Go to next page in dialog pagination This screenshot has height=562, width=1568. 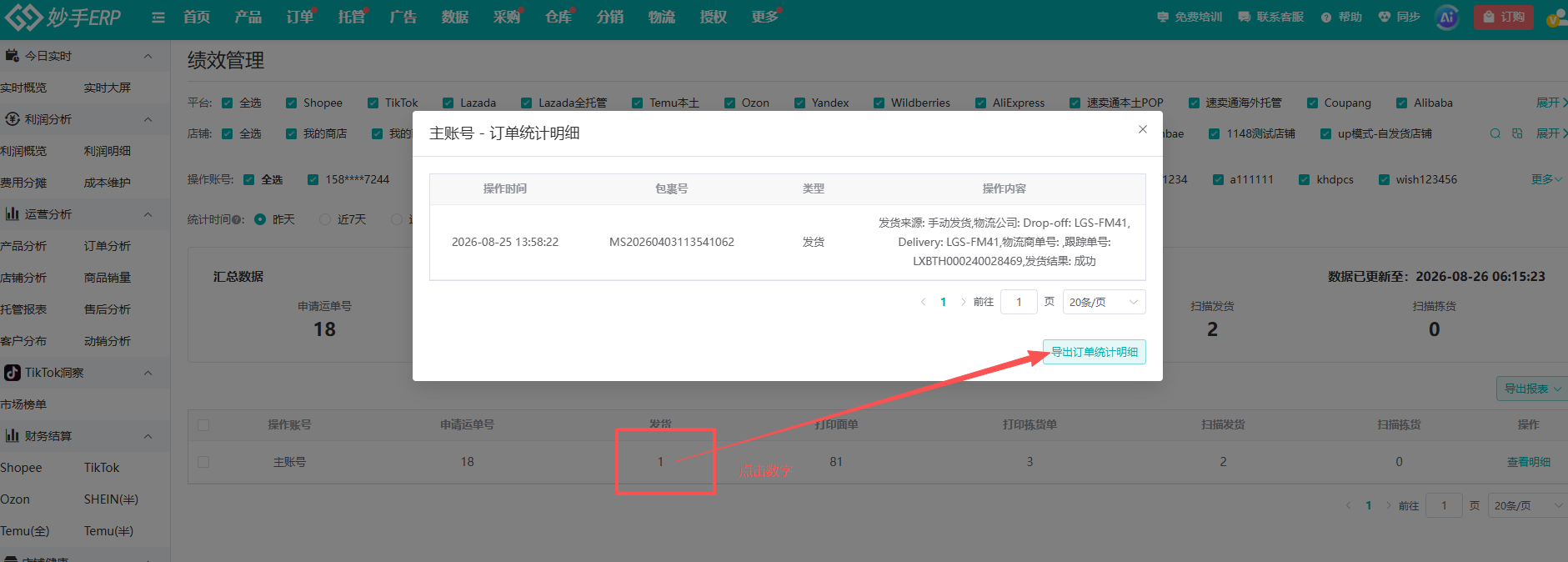pos(964,302)
